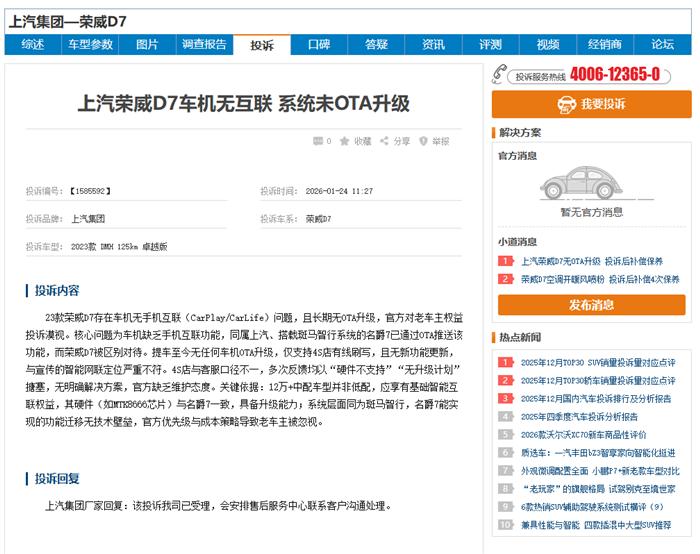Click the phone hotline icon
700x554 pixels.
click(500, 75)
